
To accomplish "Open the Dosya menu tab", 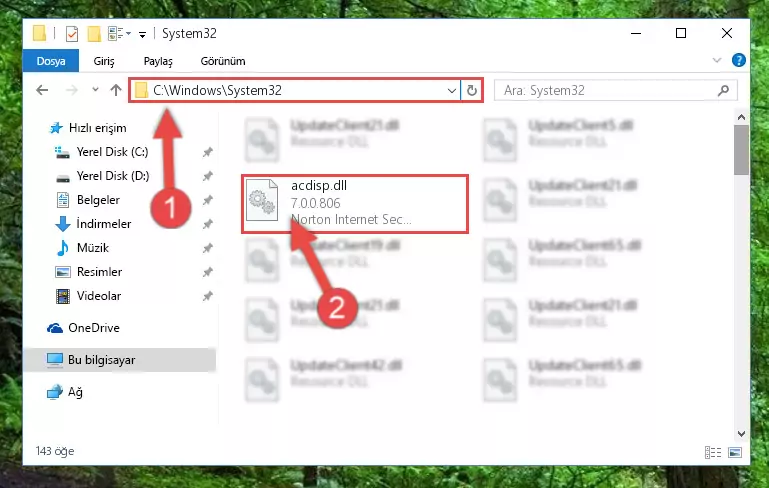I will click(x=51, y=61).
